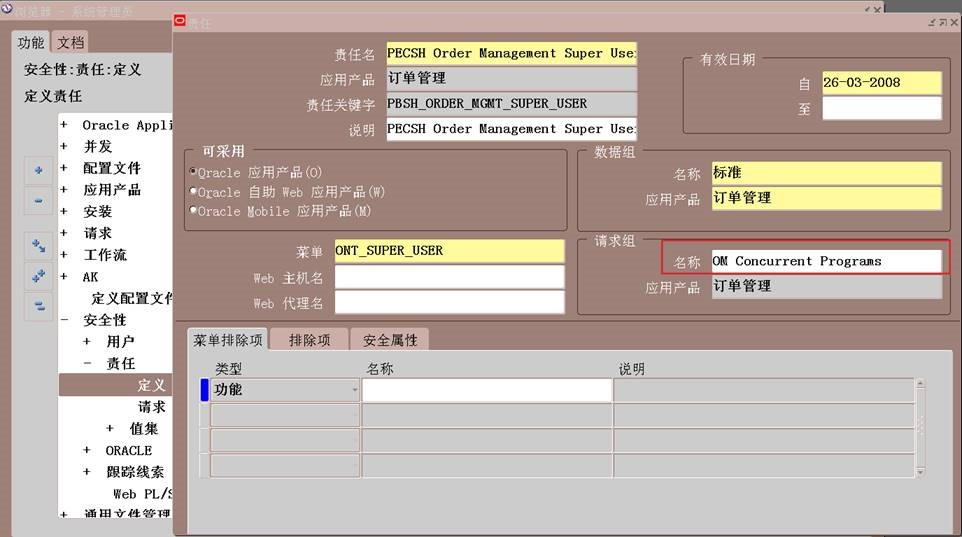This screenshot has width=962, height=537.
Task: Expand the 跟踪线索 tree node
Action: (87, 471)
